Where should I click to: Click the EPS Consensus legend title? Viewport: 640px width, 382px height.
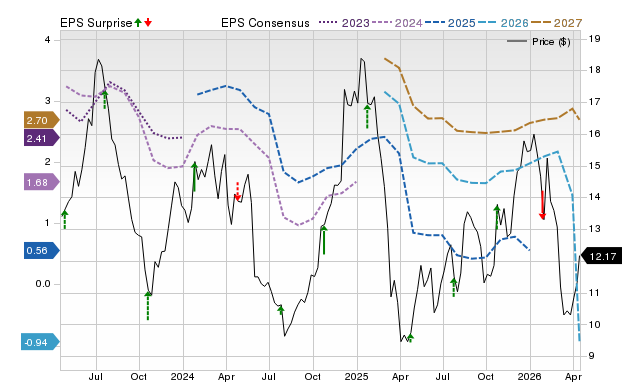(265, 23)
